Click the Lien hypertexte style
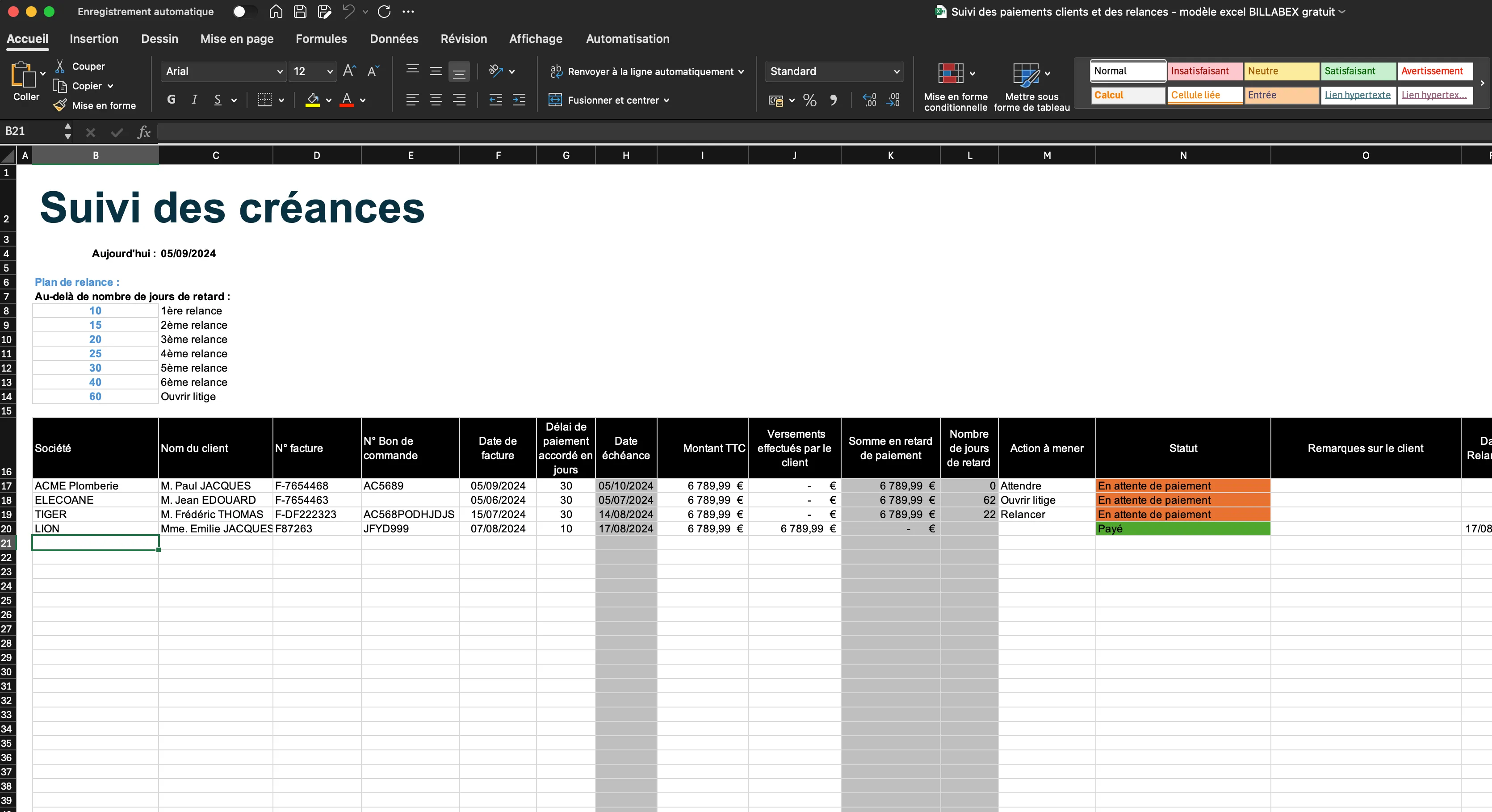Screen dimensions: 1492x812 pos(1357,95)
